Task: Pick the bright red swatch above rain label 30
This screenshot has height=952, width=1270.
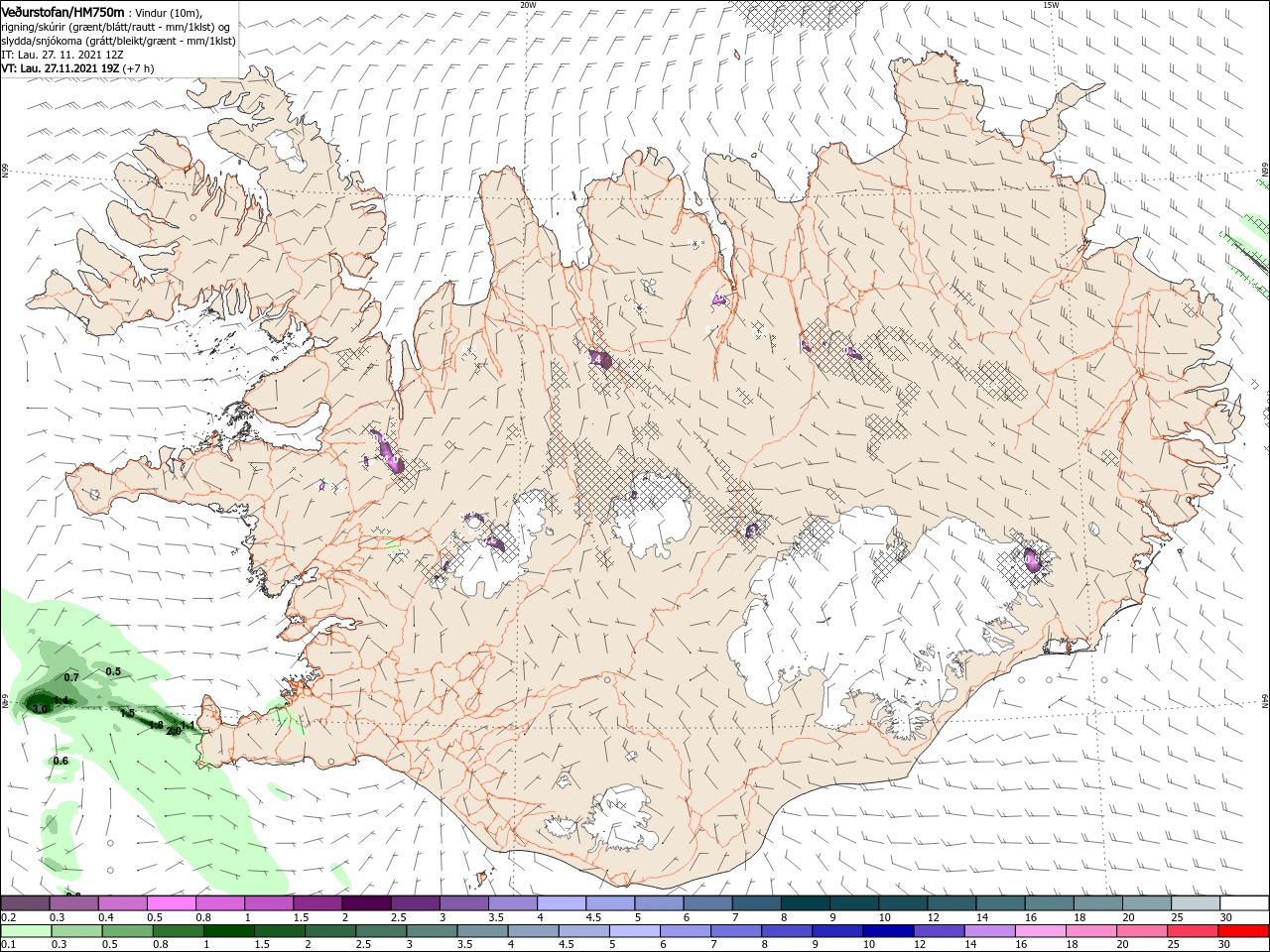Action: 1242,931
